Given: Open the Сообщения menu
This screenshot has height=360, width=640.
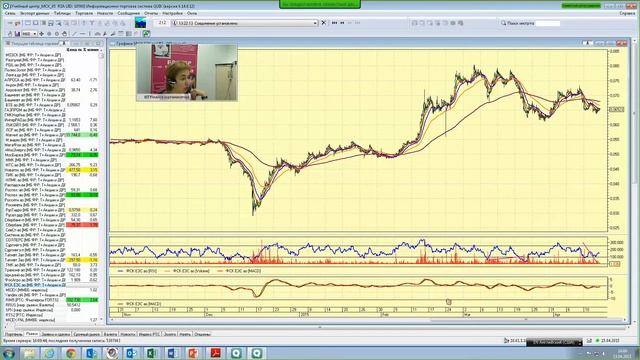Looking at the screenshot, I should 128,13.
